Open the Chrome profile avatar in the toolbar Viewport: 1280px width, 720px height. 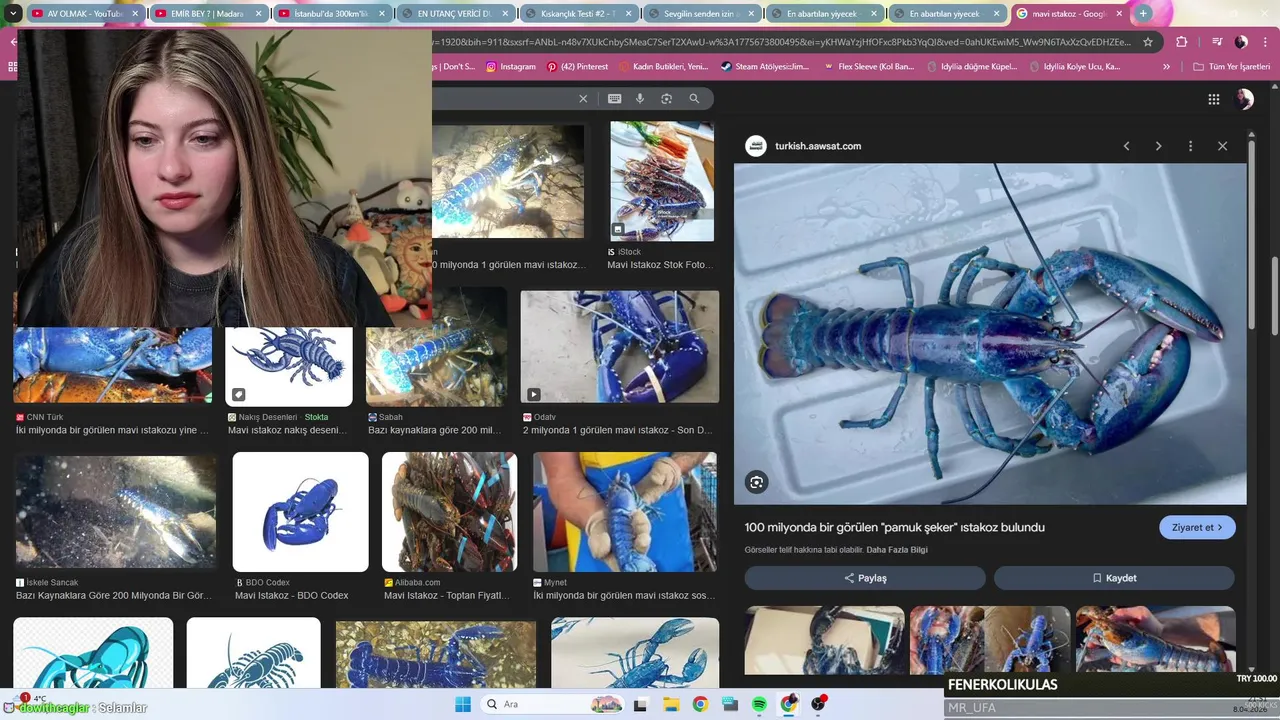[x=1241, y=42]
